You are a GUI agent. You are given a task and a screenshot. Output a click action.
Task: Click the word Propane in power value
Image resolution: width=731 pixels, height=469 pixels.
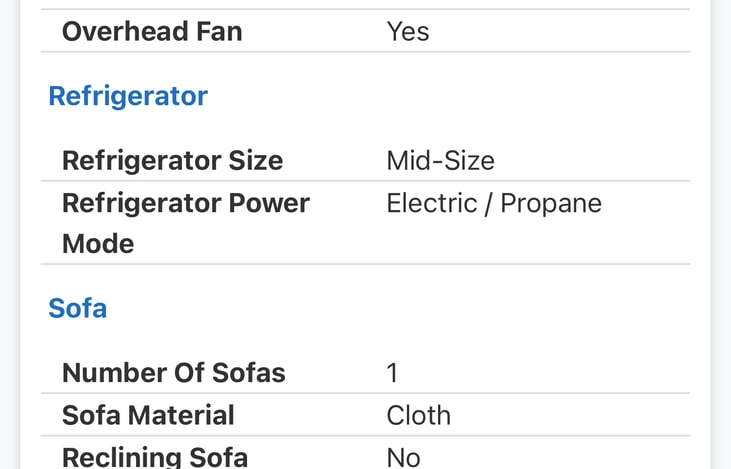(x=551, y=203)
